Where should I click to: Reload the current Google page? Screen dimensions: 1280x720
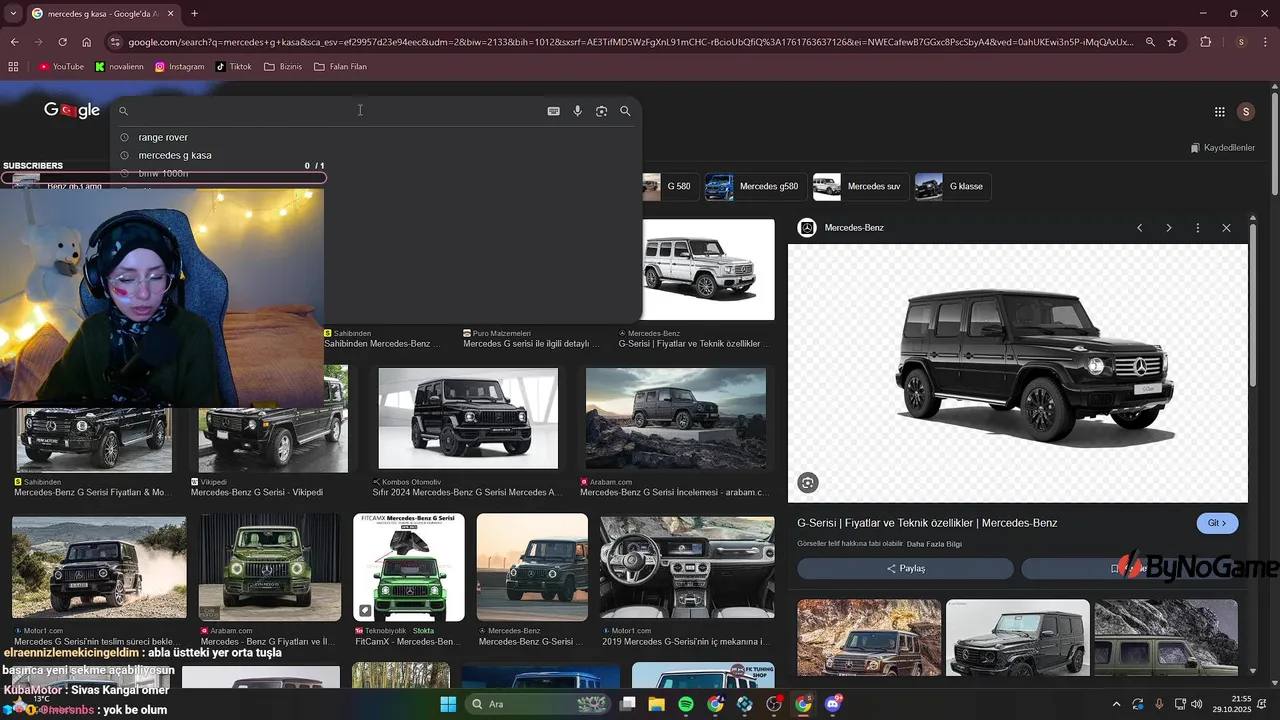click(x=62, y=42)
